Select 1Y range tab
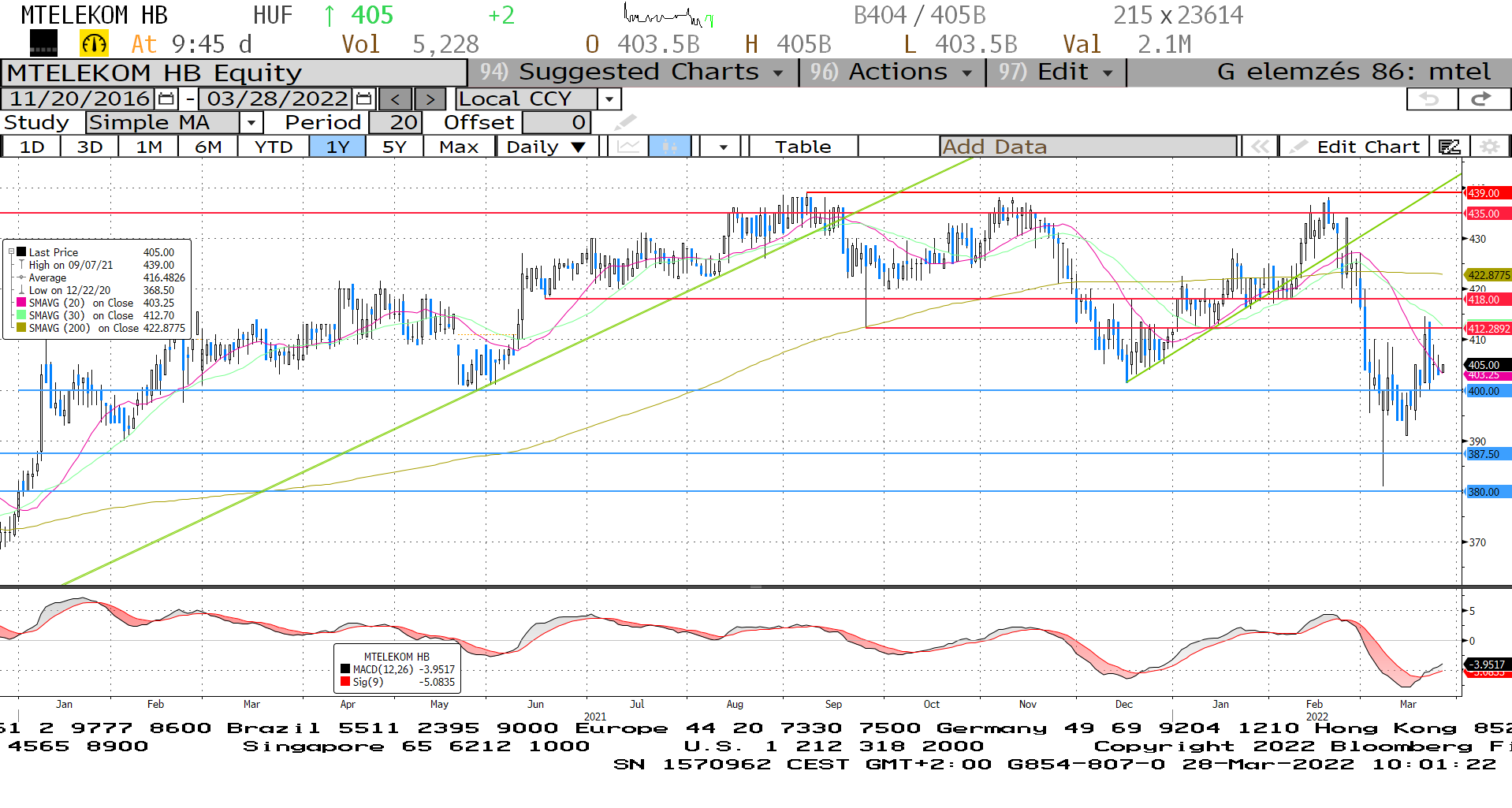Image resolution: width=1512 pixels, height=808 pixels. (337, 147)
